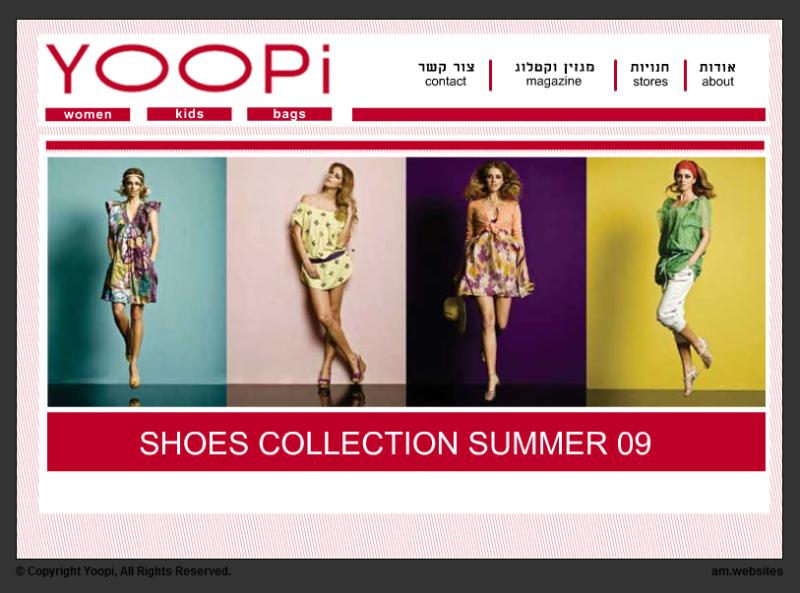Open the about page
The width and height of the screenshot is (800, 593).
click(x=717, y=75)
